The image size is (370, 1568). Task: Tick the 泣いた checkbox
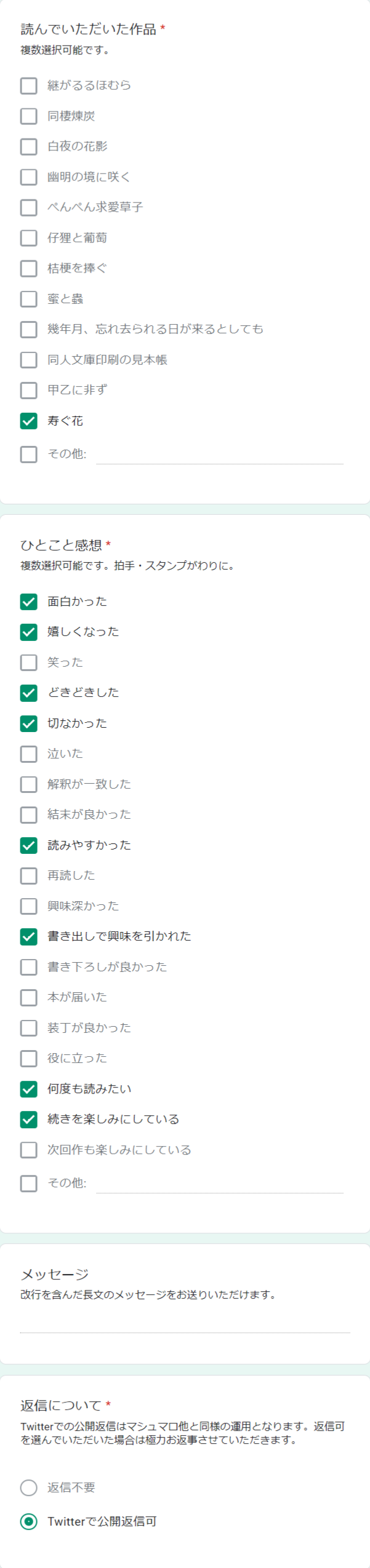click(x=29, y=754)
